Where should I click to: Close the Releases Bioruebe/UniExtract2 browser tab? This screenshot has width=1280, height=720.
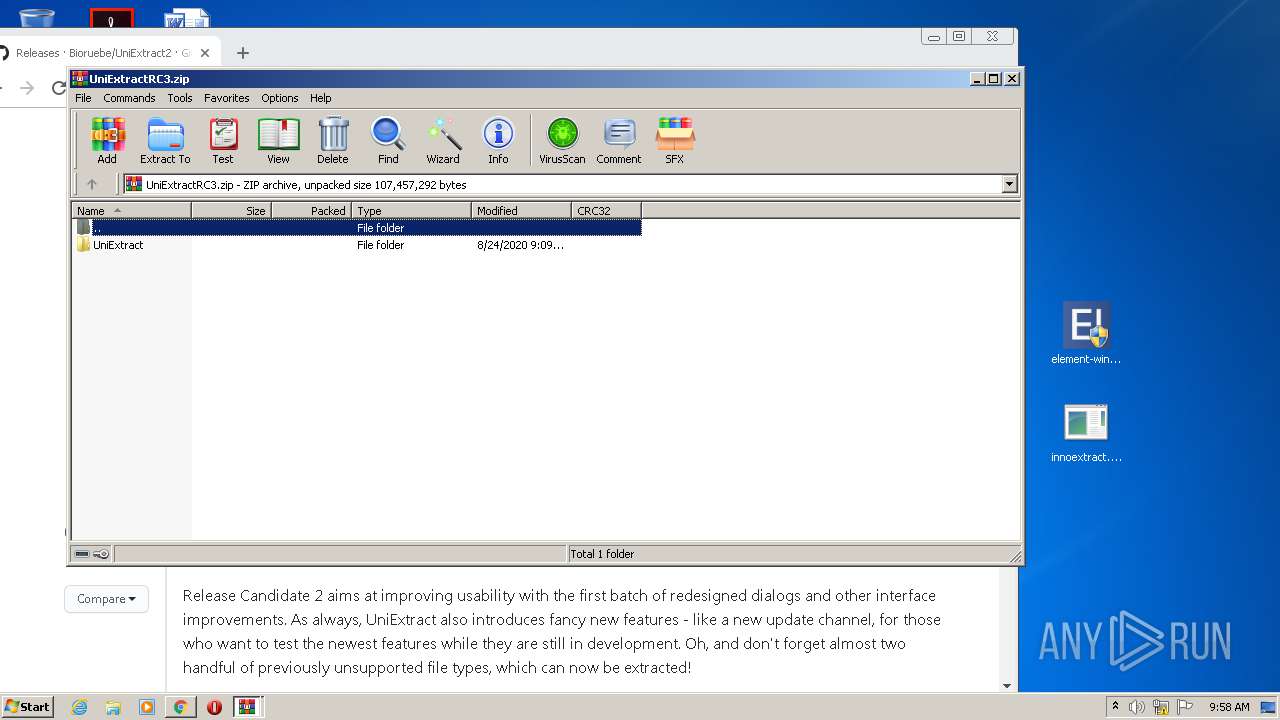(205, 53)
